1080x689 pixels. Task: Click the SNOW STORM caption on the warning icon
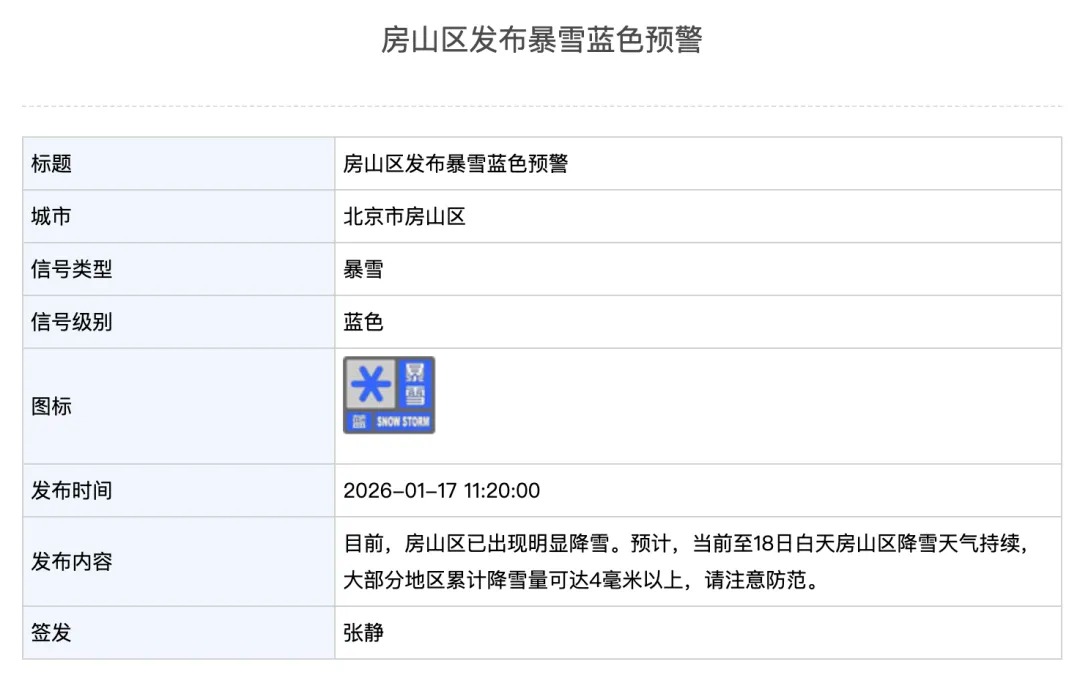(402, 422)
